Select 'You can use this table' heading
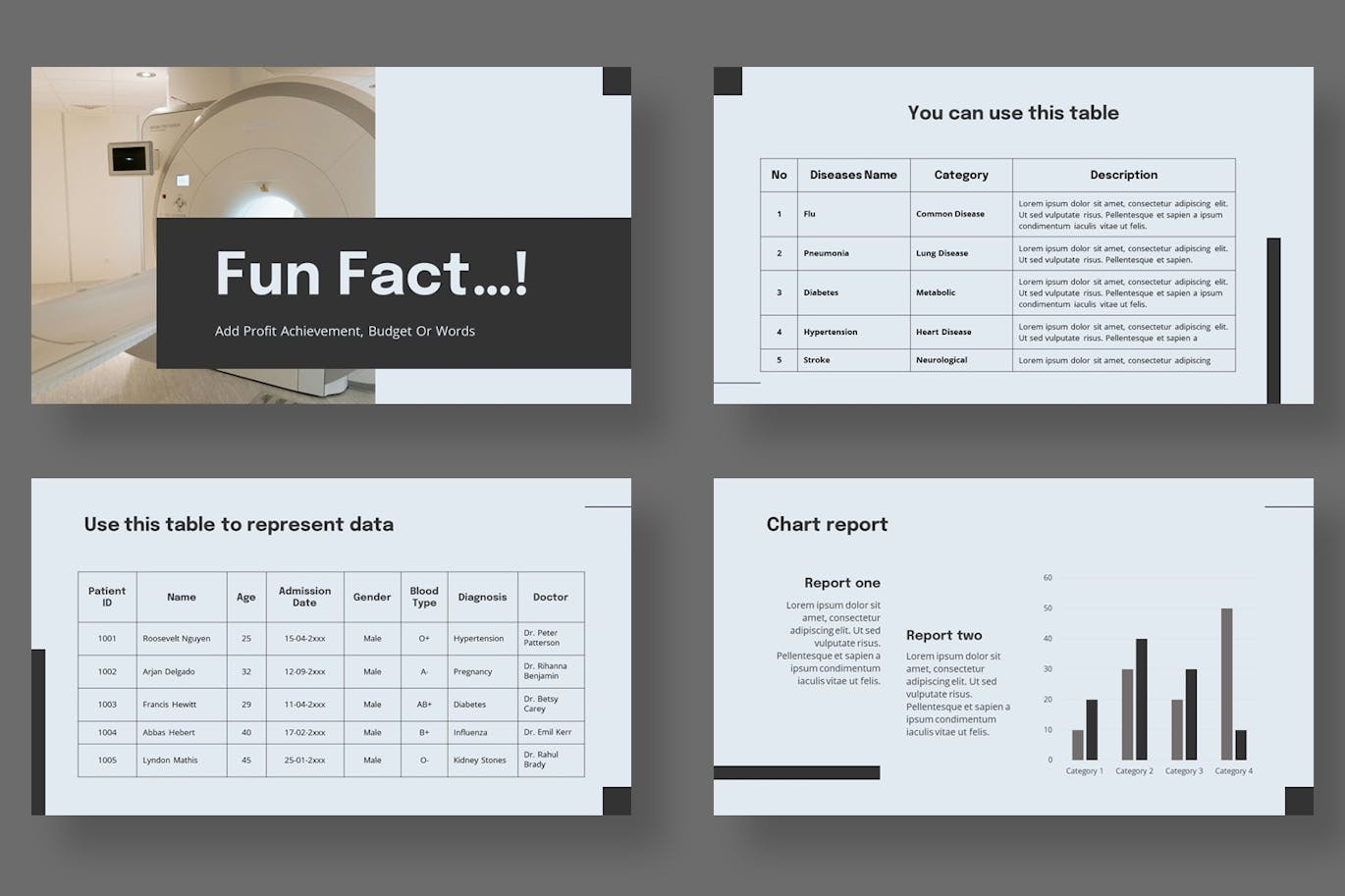The height and width of the screenshot is (896, 1345). [x=1013, y=113]
